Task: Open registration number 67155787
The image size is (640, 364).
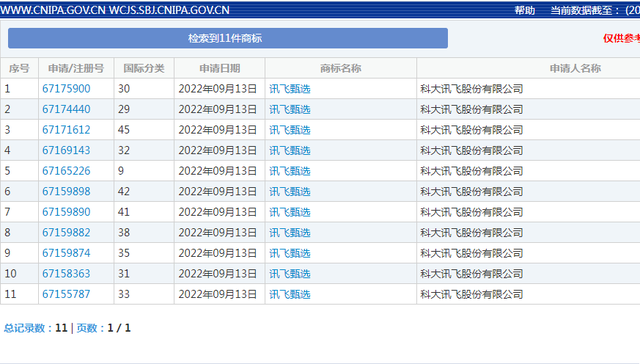Action: [66, 294]
